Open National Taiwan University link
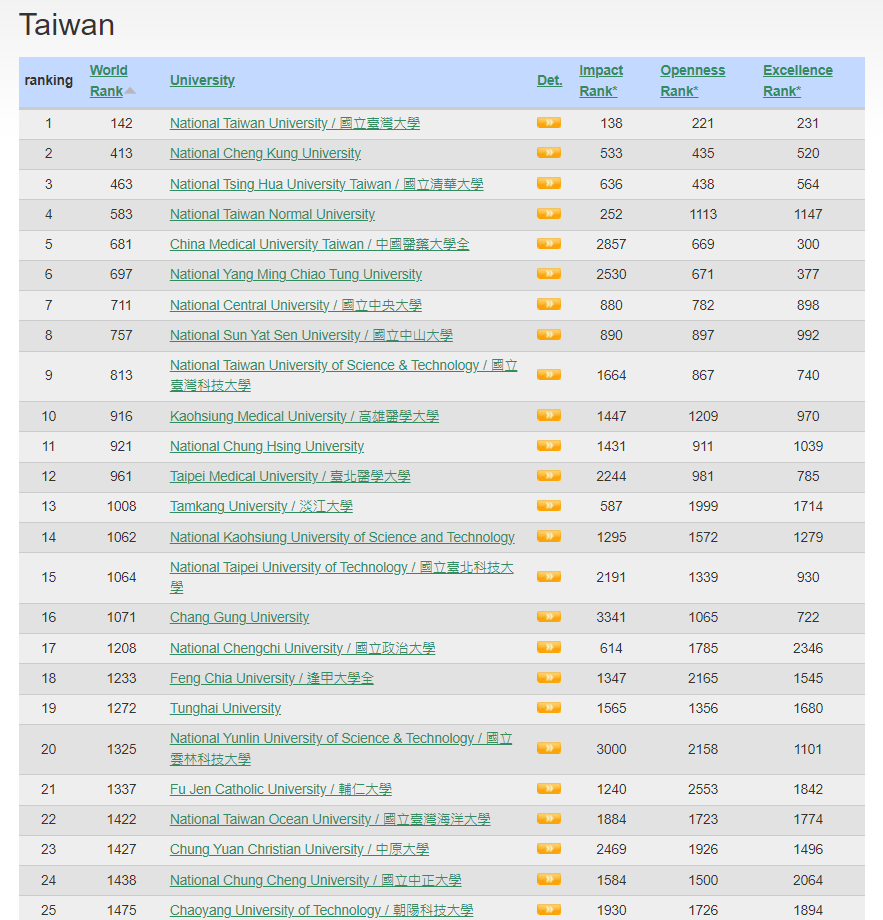The height and width of the screenshot is (920, 883). point(295,123)
